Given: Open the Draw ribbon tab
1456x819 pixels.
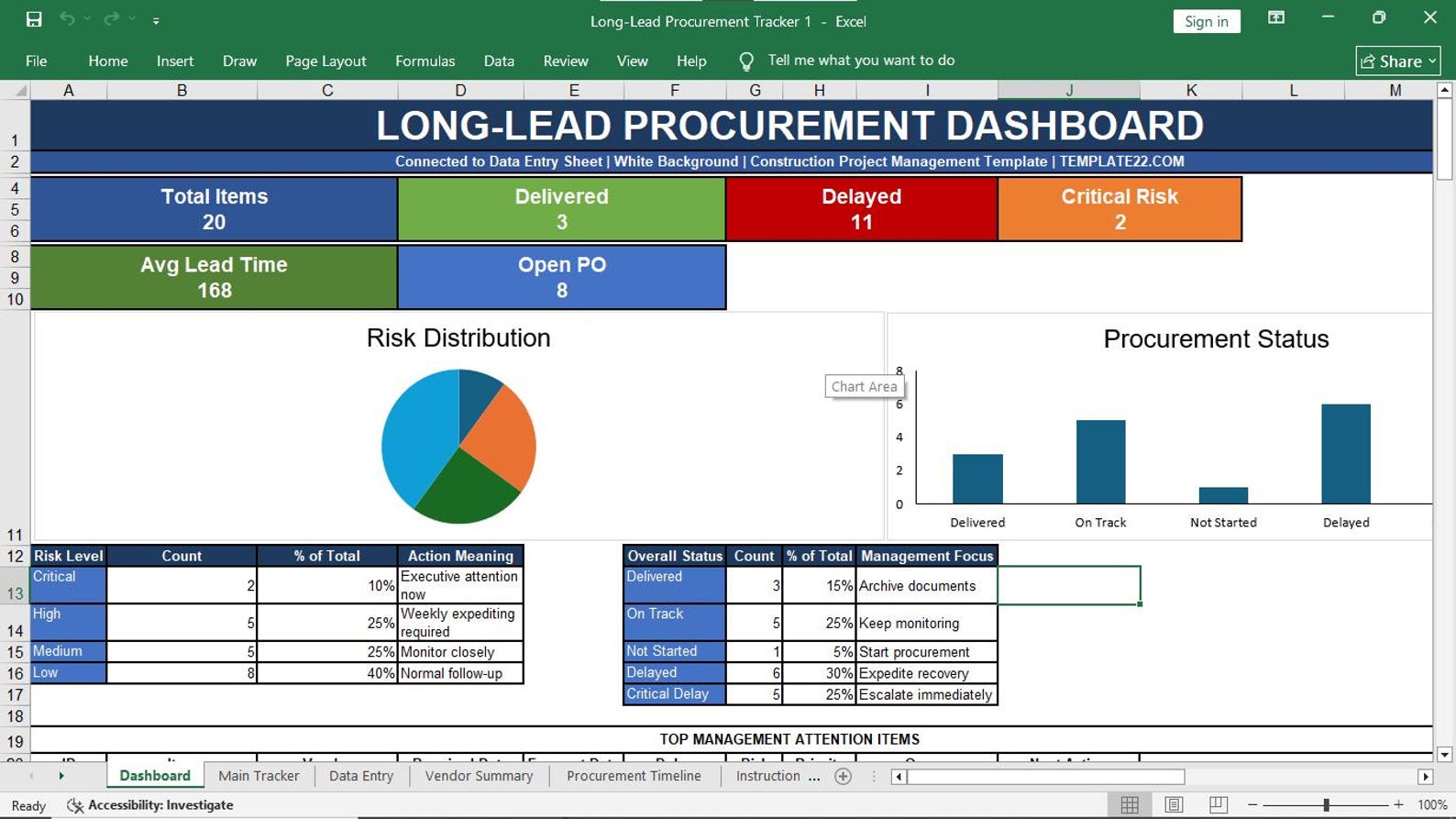Looking at the screenshot, I should [x=239, y=61].
